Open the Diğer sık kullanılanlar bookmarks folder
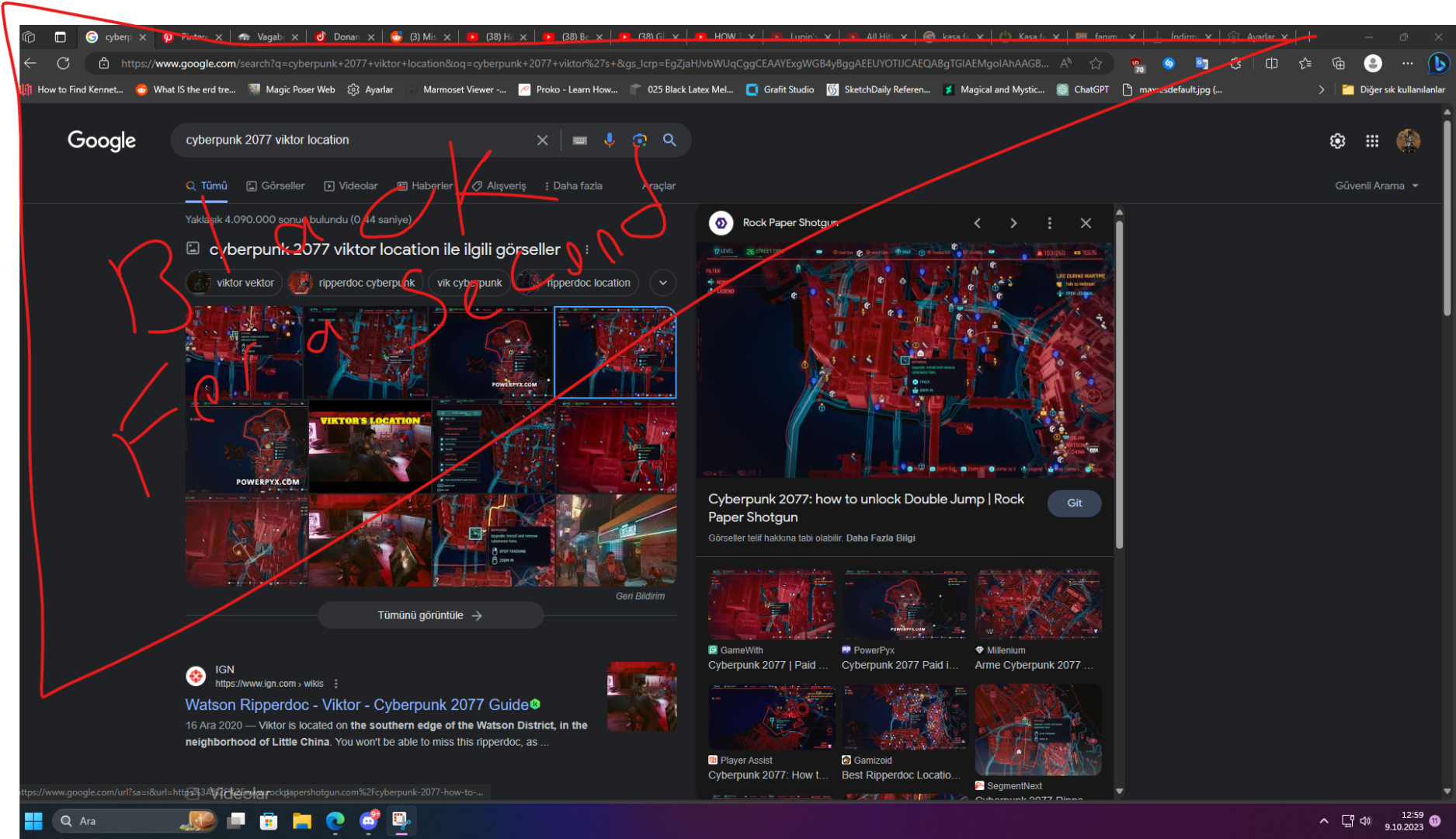 [1393, 89]
